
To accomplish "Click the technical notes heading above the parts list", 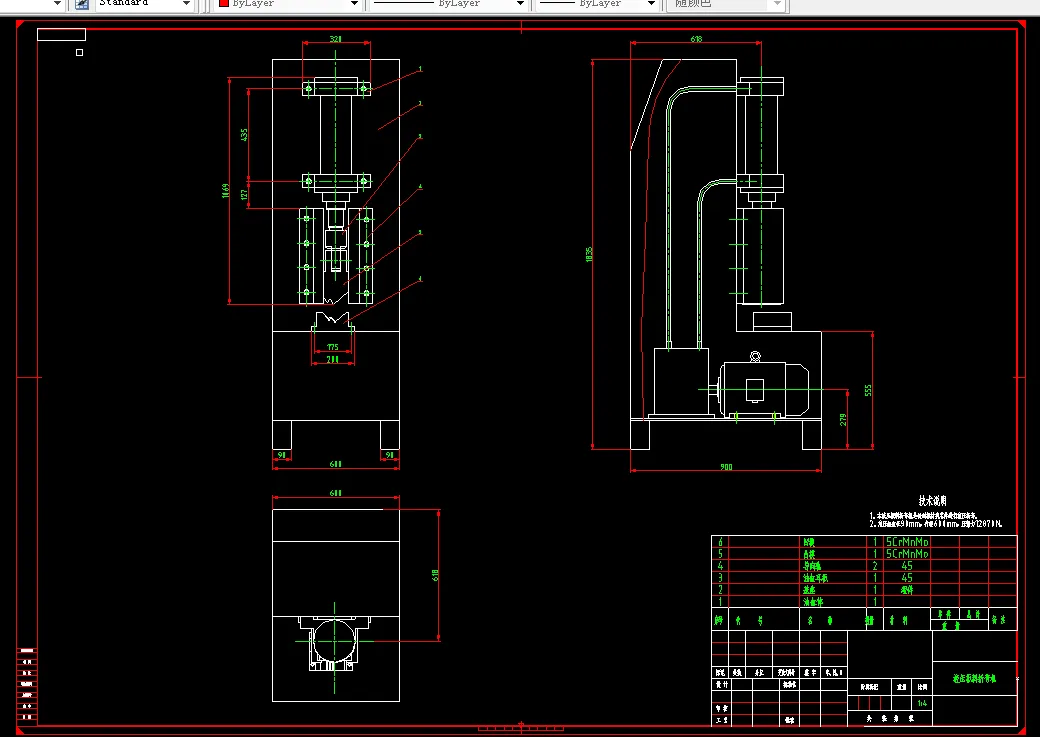I will [933, 501].
